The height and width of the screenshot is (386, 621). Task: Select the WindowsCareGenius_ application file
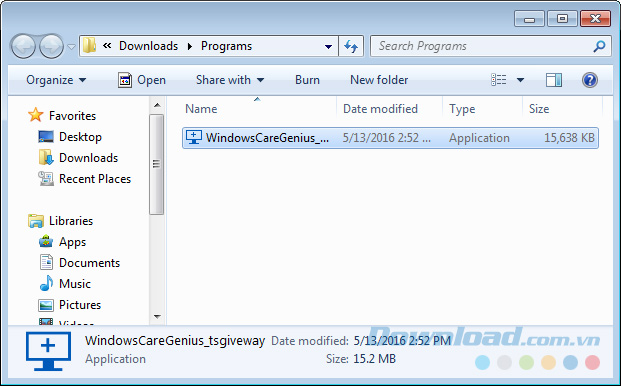pos(390,138)
